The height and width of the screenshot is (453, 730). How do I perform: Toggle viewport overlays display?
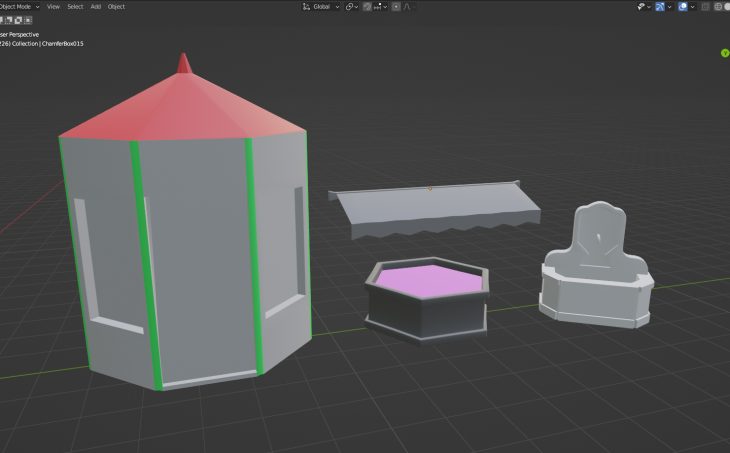[x=683, y=6]
